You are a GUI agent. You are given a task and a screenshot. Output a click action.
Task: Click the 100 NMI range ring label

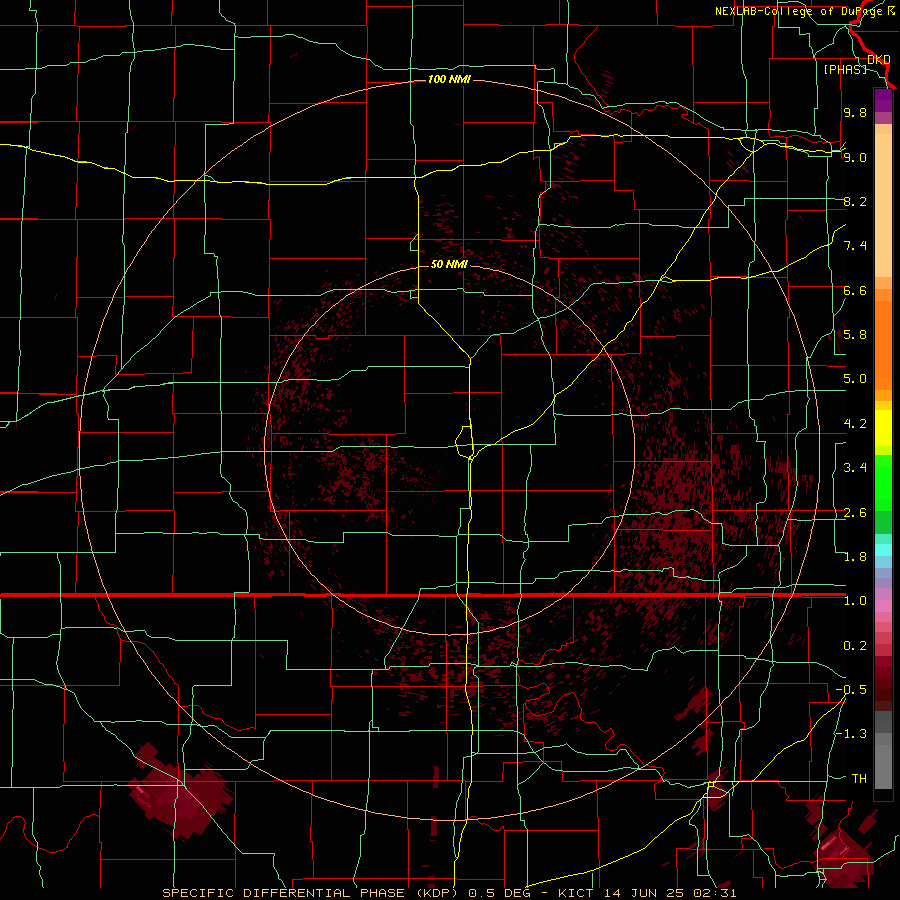(x=449, y=79)
